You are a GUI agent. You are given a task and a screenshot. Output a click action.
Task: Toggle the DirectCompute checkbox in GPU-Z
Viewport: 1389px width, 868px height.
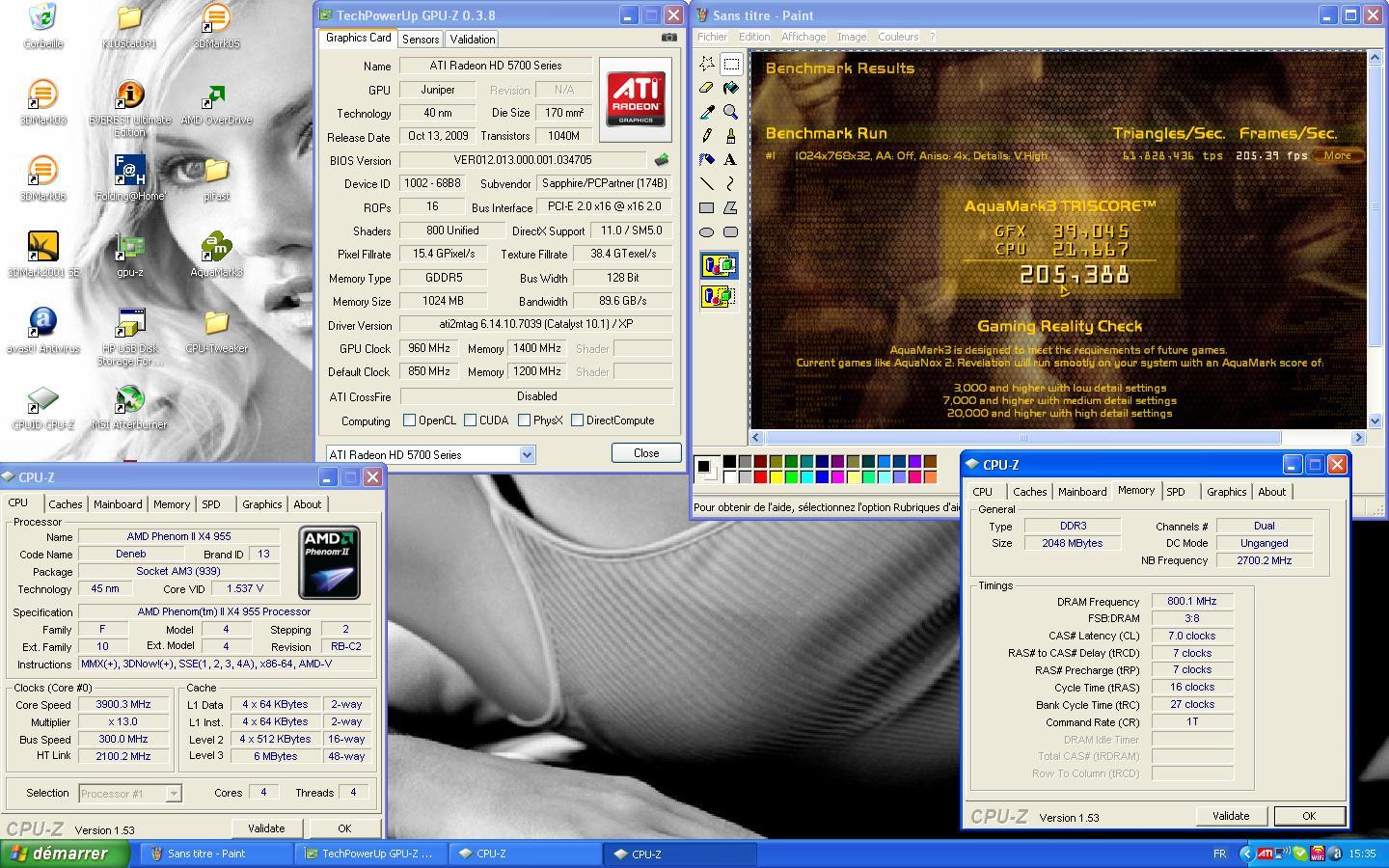tap(577, 420)
